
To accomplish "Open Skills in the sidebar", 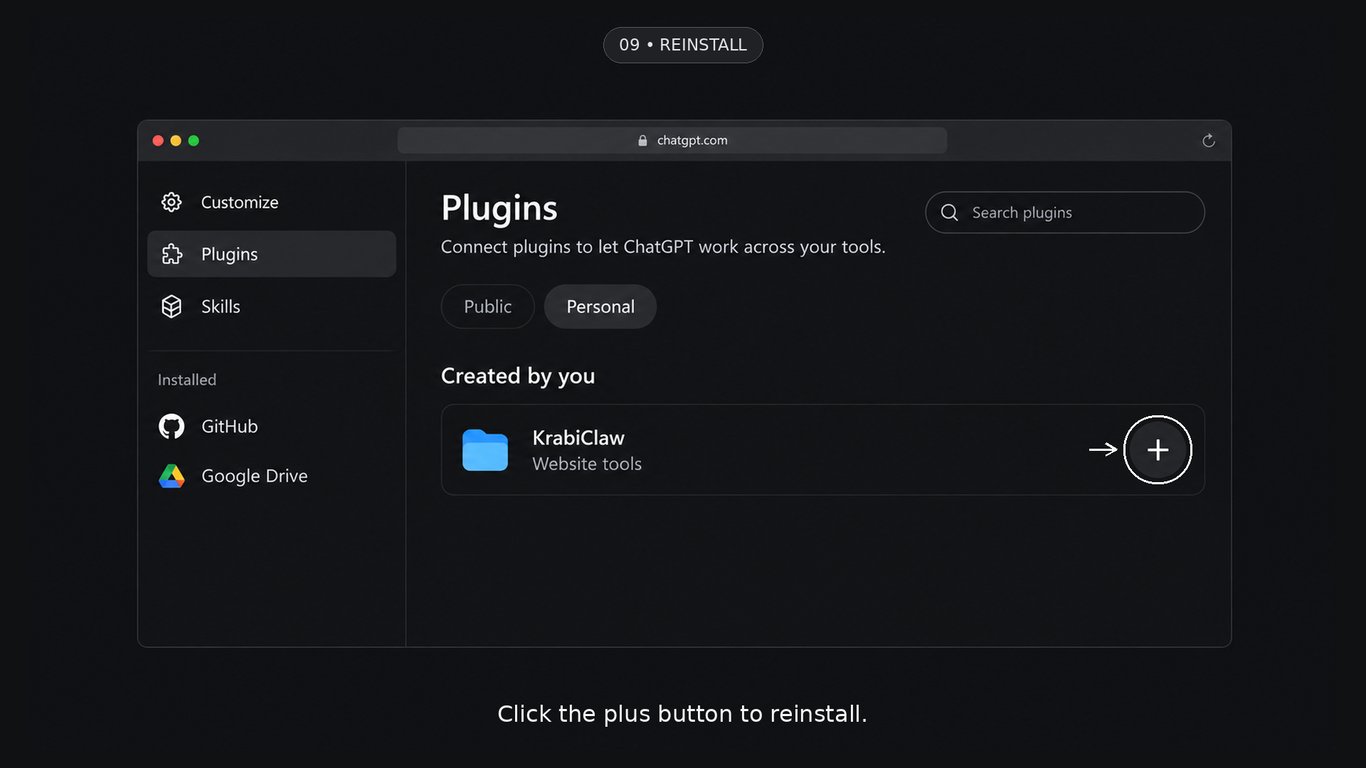I will (272, 306).
